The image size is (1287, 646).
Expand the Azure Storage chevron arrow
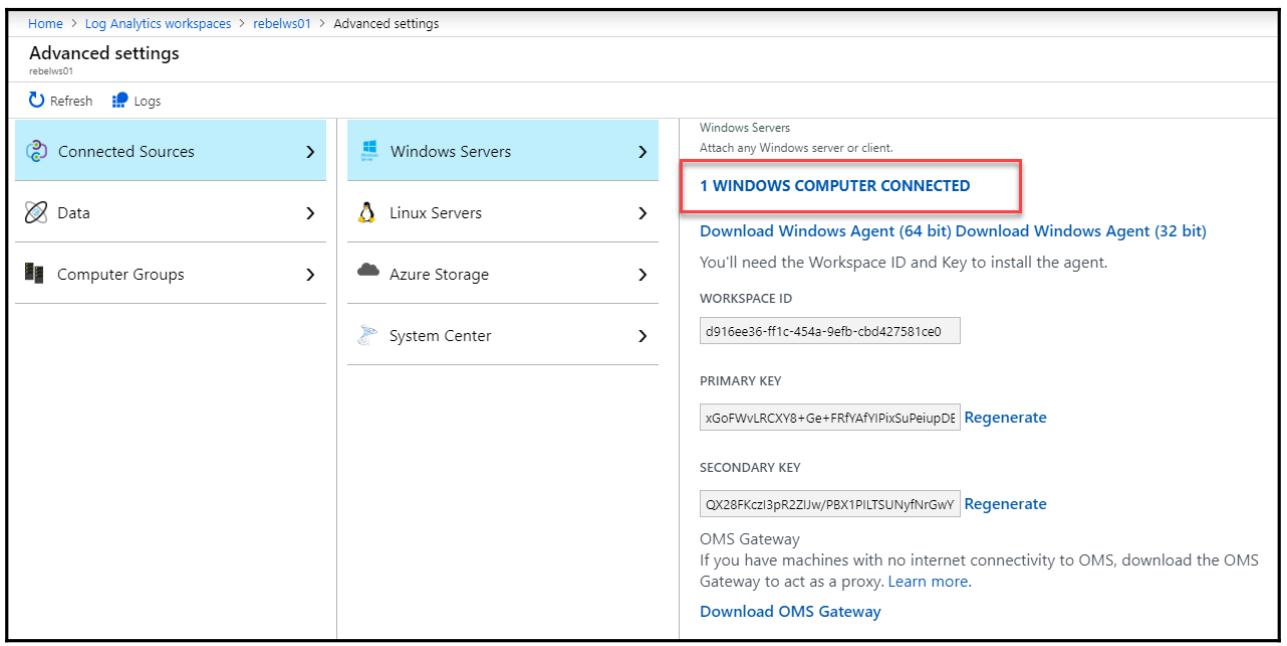coord(641,274)
